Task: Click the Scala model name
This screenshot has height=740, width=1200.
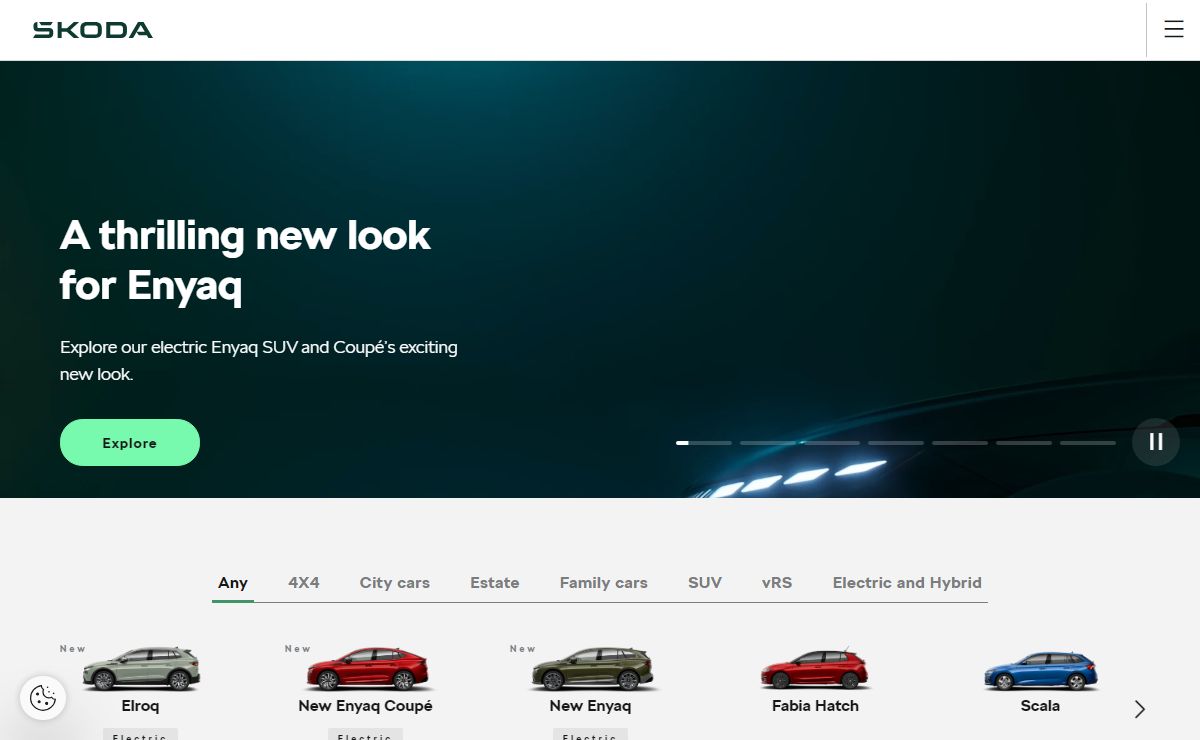Action: (1040, 706)
